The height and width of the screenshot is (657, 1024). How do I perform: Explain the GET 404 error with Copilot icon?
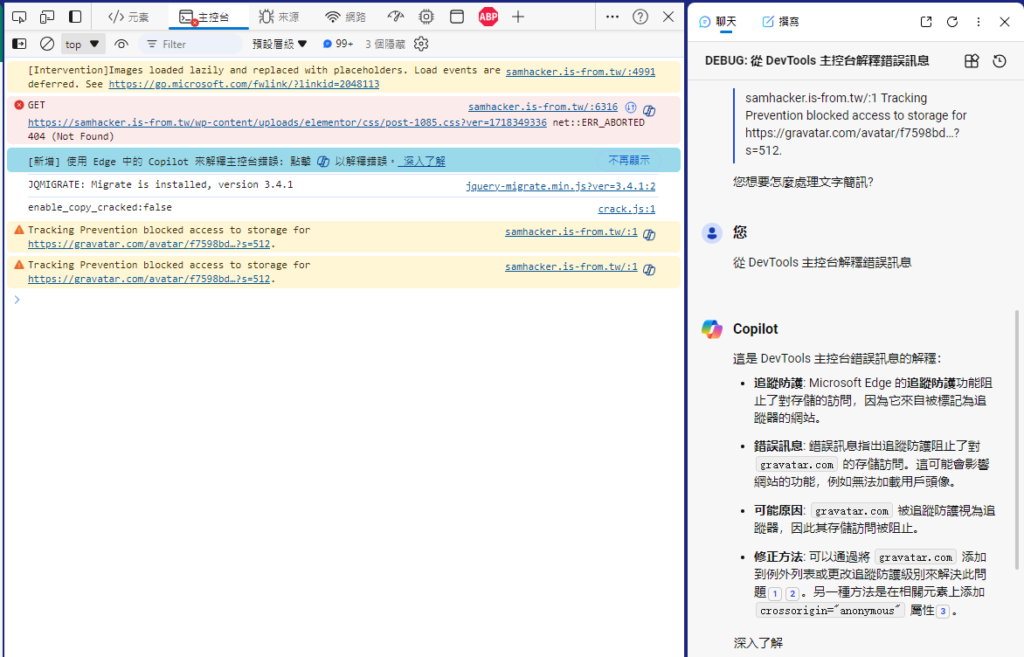point(649,110)
